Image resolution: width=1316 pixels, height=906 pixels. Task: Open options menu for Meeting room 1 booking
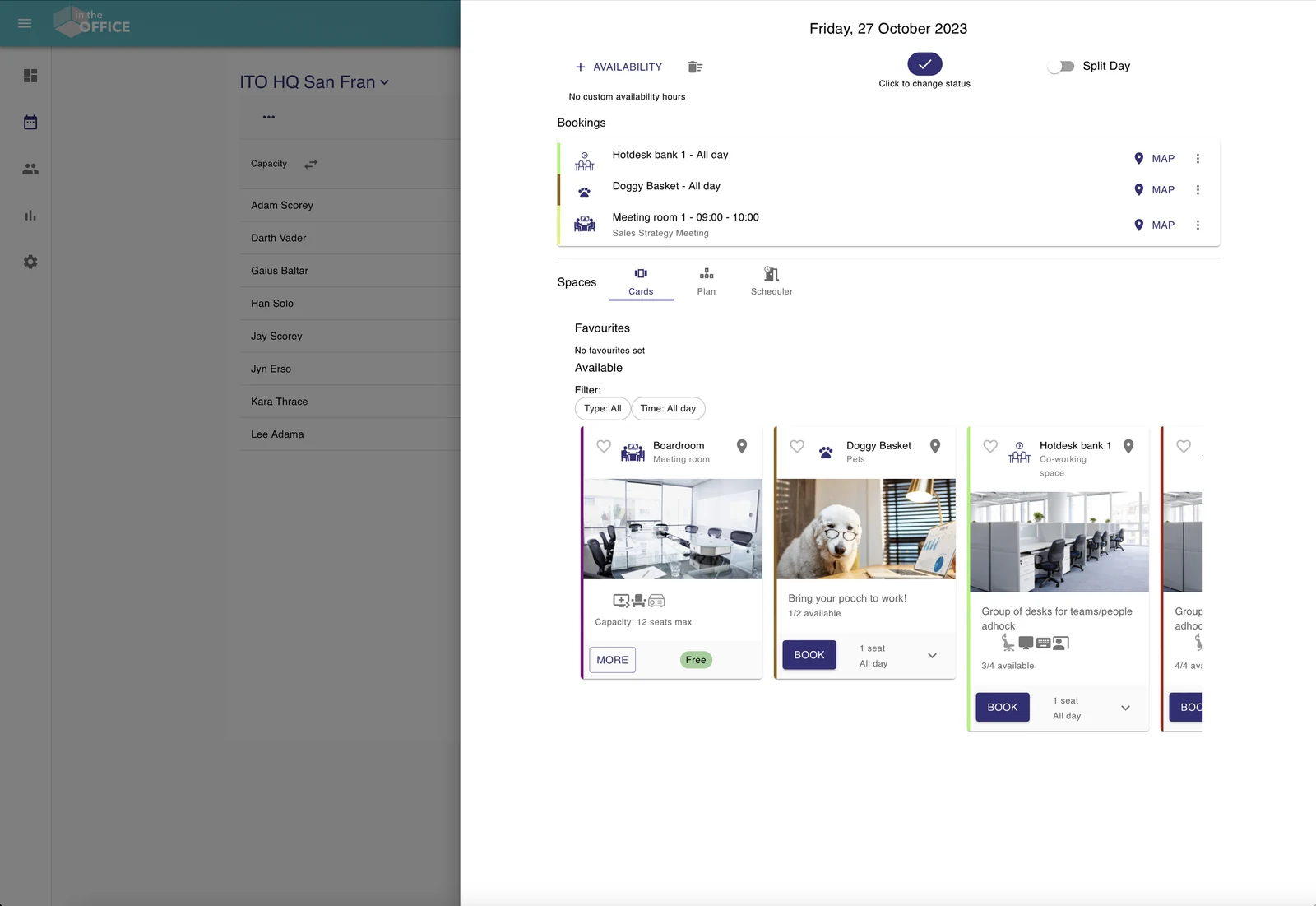tap(1198, 225)
